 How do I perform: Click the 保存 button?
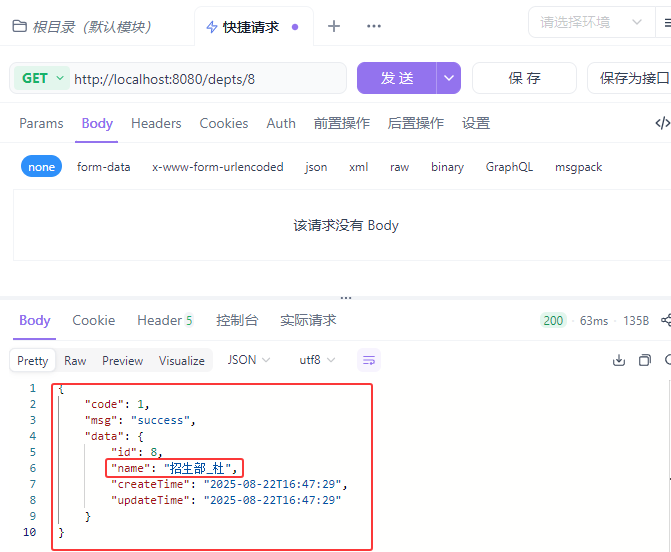tap(524, 78)
